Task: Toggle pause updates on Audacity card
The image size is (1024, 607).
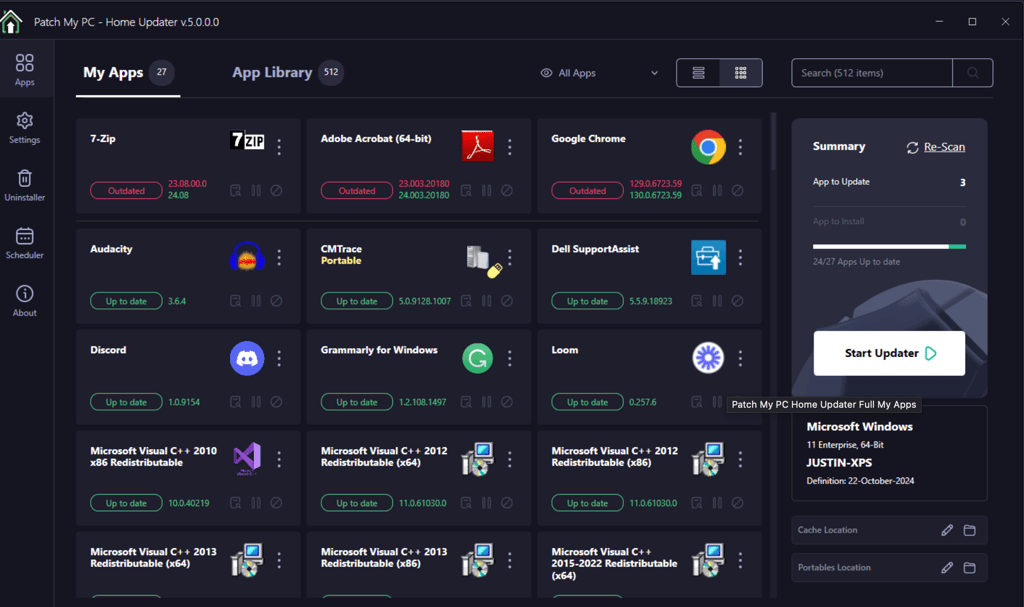Action: tap(256, 301)
